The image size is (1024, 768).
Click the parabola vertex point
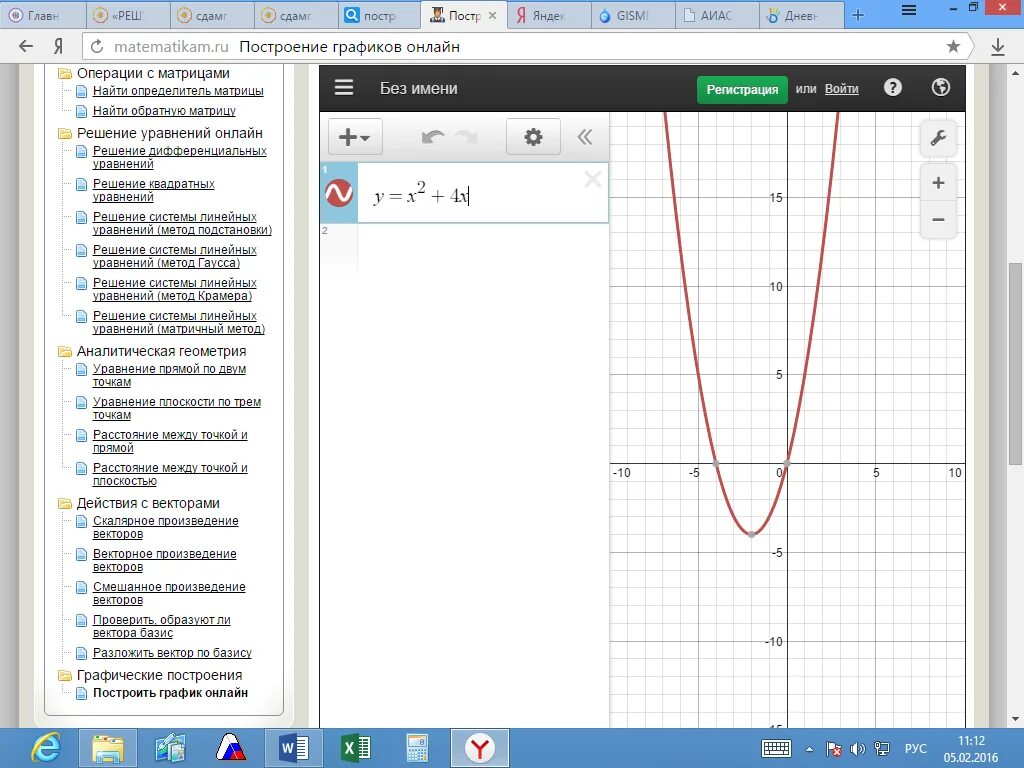[x=752, y=534]
